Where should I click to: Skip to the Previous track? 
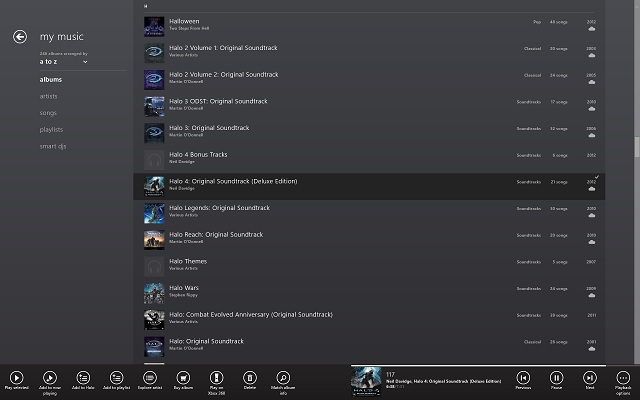[523, 378]
